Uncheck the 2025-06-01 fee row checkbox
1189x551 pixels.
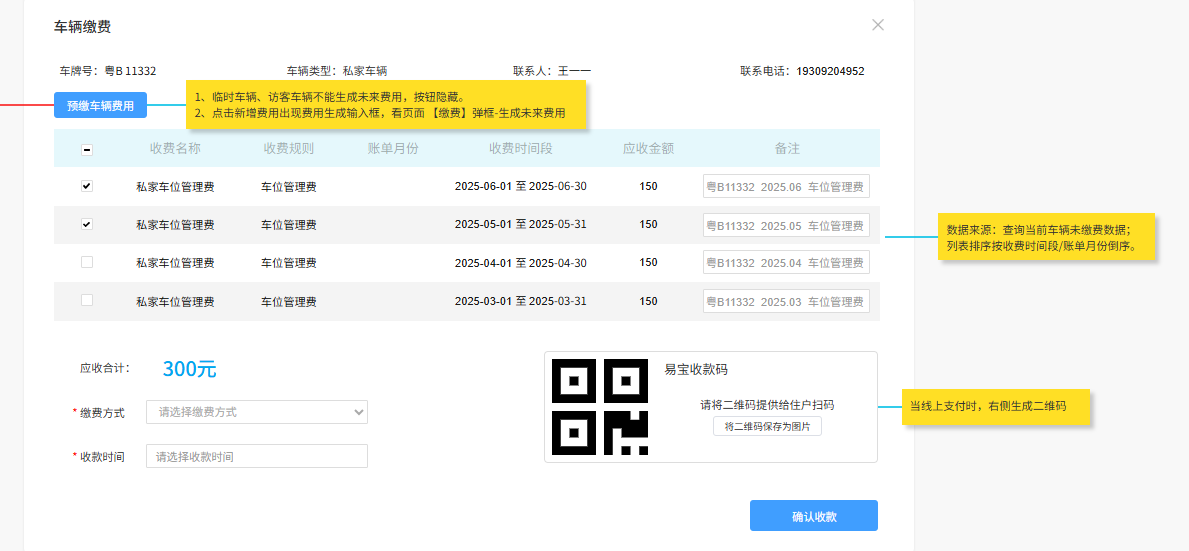point(87,186)
